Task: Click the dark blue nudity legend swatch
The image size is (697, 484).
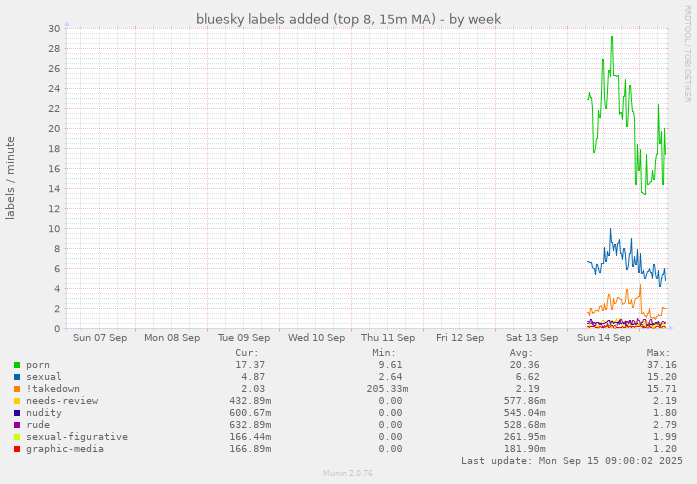Action: point(17,413)
